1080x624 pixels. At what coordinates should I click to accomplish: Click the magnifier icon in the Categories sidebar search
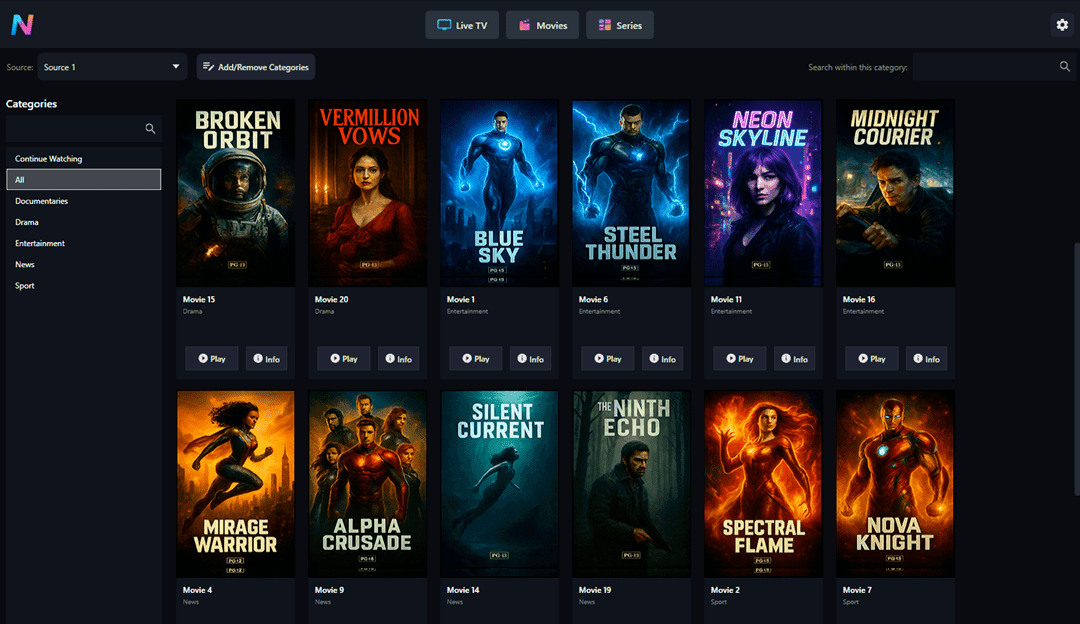point(151,128)
